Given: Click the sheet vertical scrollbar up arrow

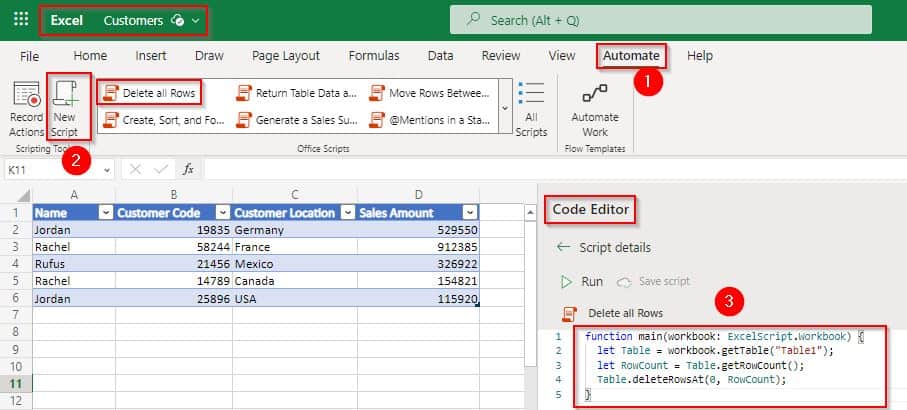Looking at the screenshot, I should point(530,214).
